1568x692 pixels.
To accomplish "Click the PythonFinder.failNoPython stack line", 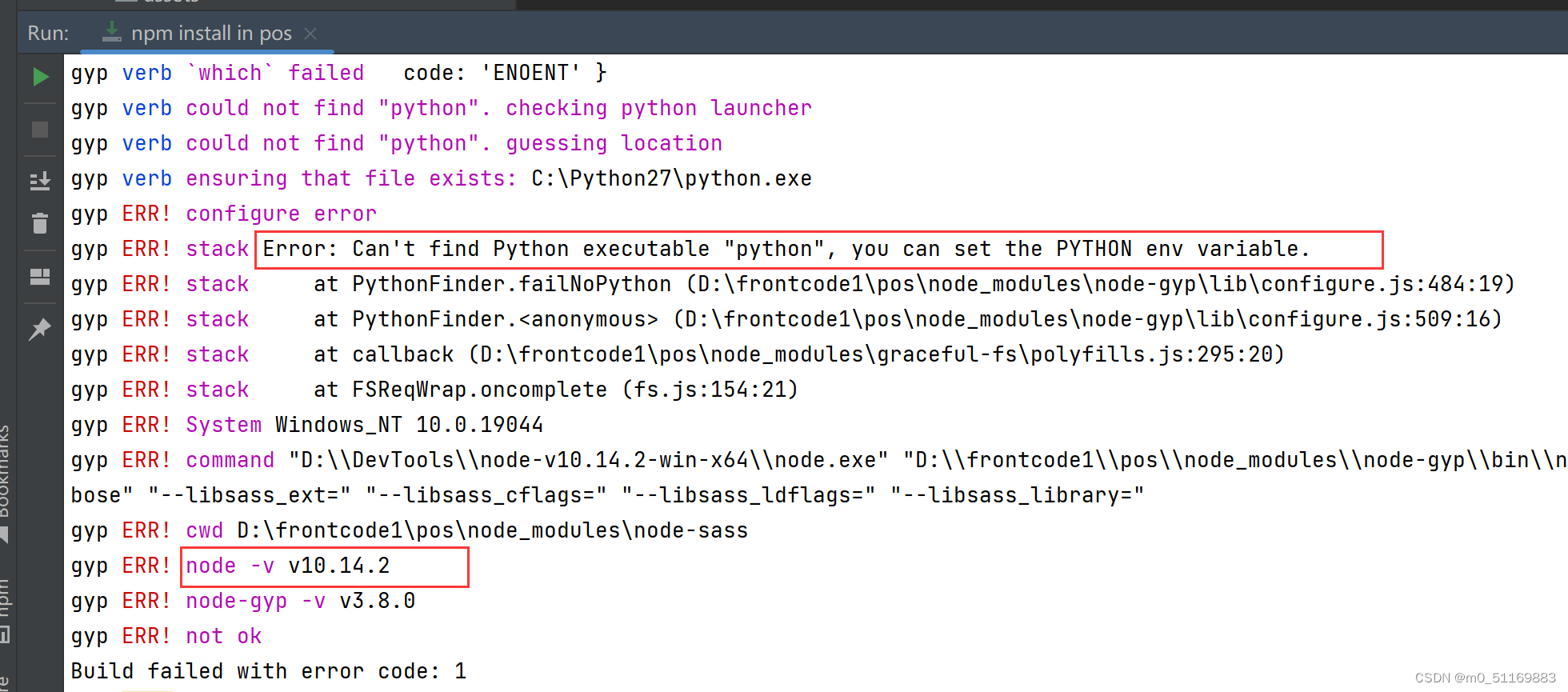I will [793, 284].
